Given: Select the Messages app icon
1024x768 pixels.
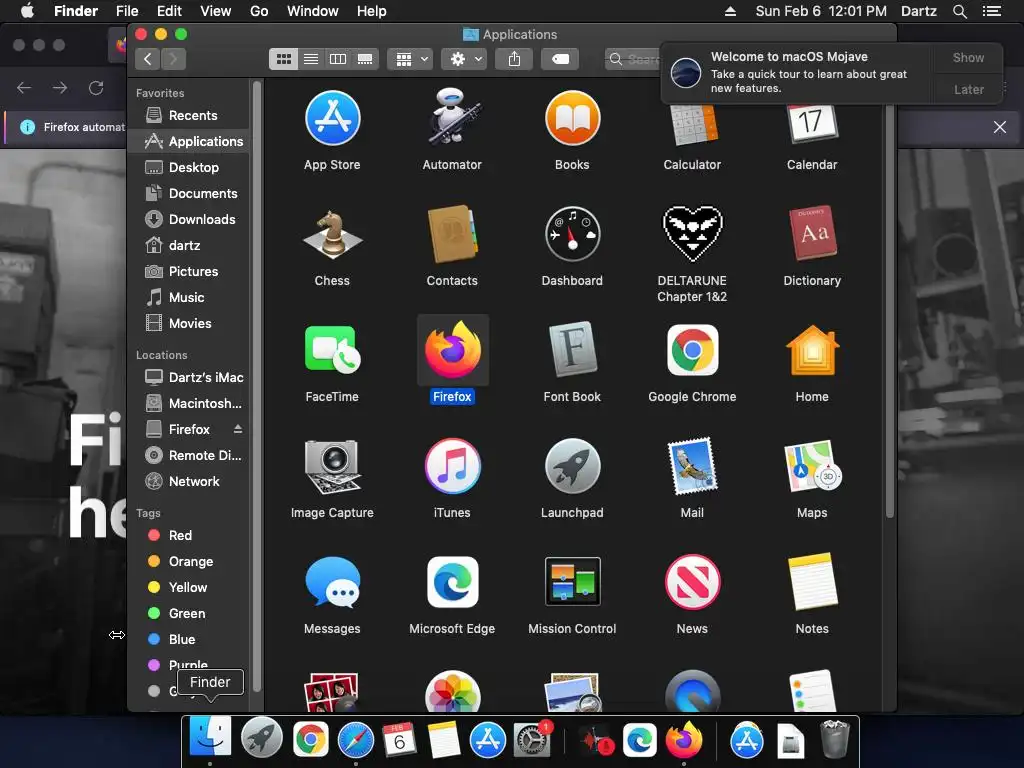Looking at the screenshot, I should point(332,582).
